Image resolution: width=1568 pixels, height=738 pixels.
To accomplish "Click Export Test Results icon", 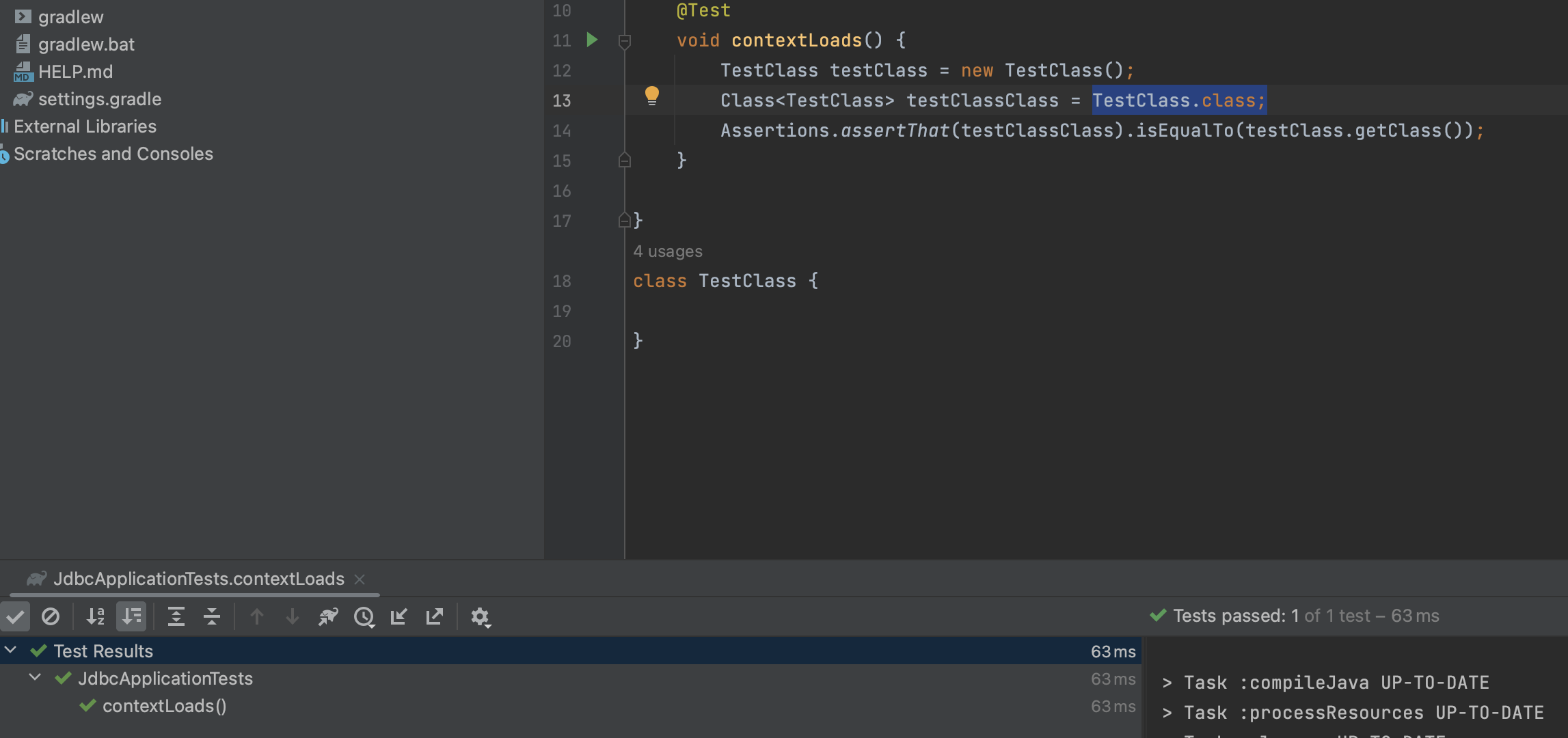I will click(435, 617).
